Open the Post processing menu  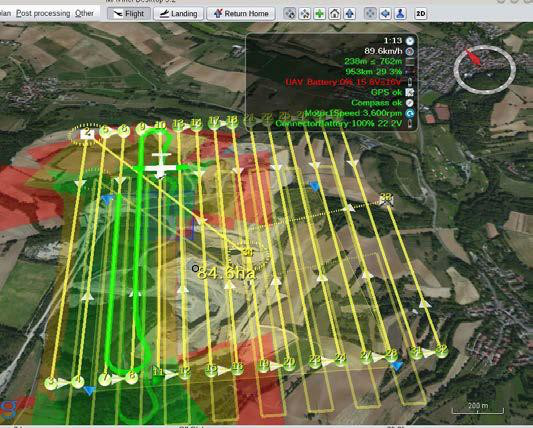click(43, 14)
